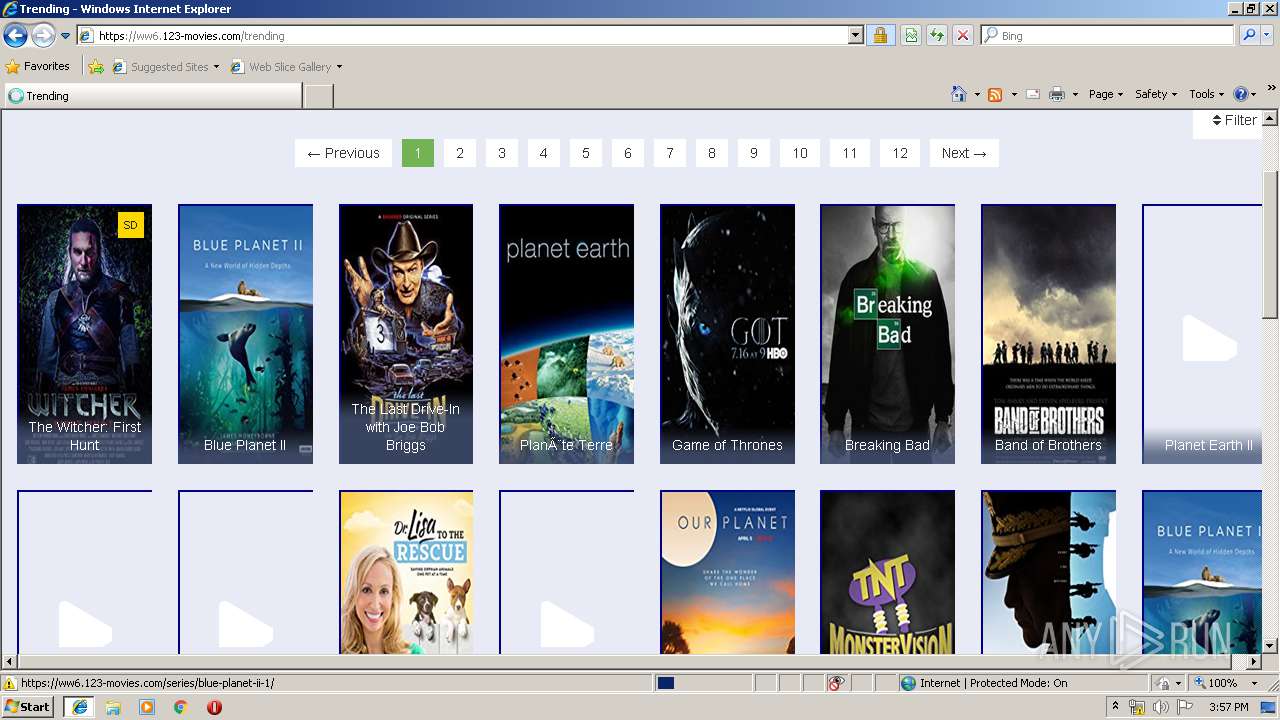Select the Trending browser tab
This screenshot has height=720, width=1280.
click(152, 96)
